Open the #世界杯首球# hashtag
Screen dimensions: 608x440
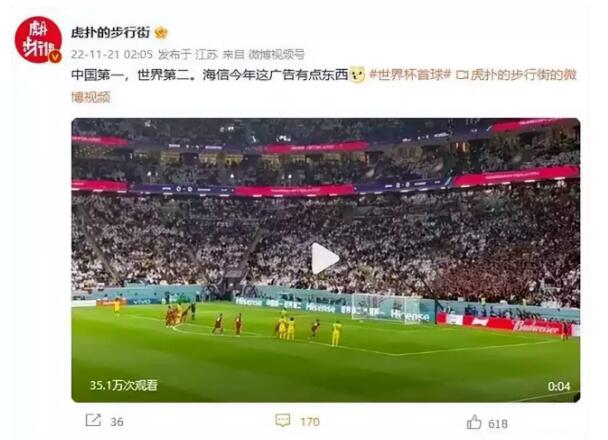pyautogui.click(x=409, y=74)
